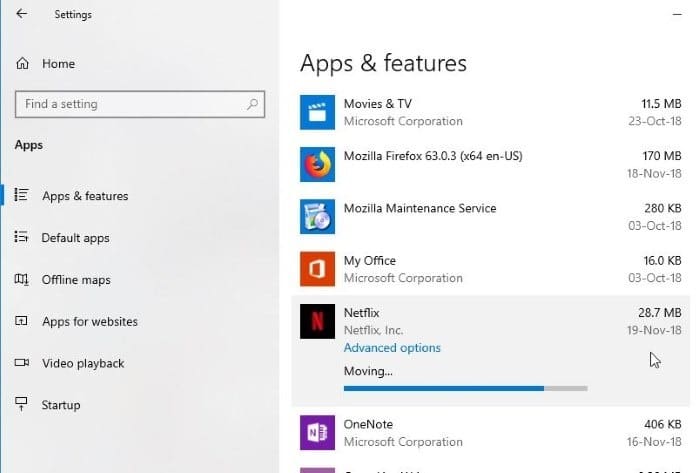Image resolution: width=700 pixels, height=473 pixels.
Task: Select the Netflix entry name
Action: pyautogui.click(x=362, y=313)
